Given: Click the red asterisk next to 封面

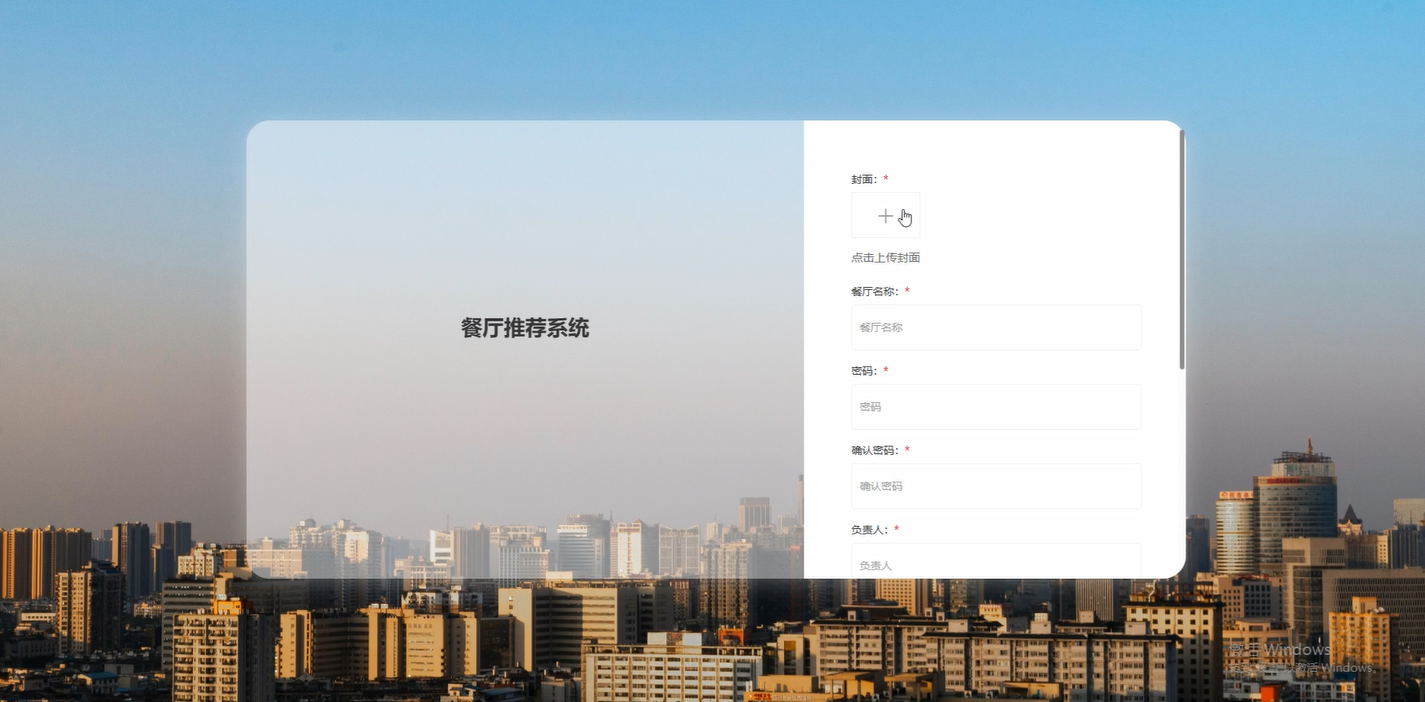Looking at the screenshot, I should [x=886, y=179].
